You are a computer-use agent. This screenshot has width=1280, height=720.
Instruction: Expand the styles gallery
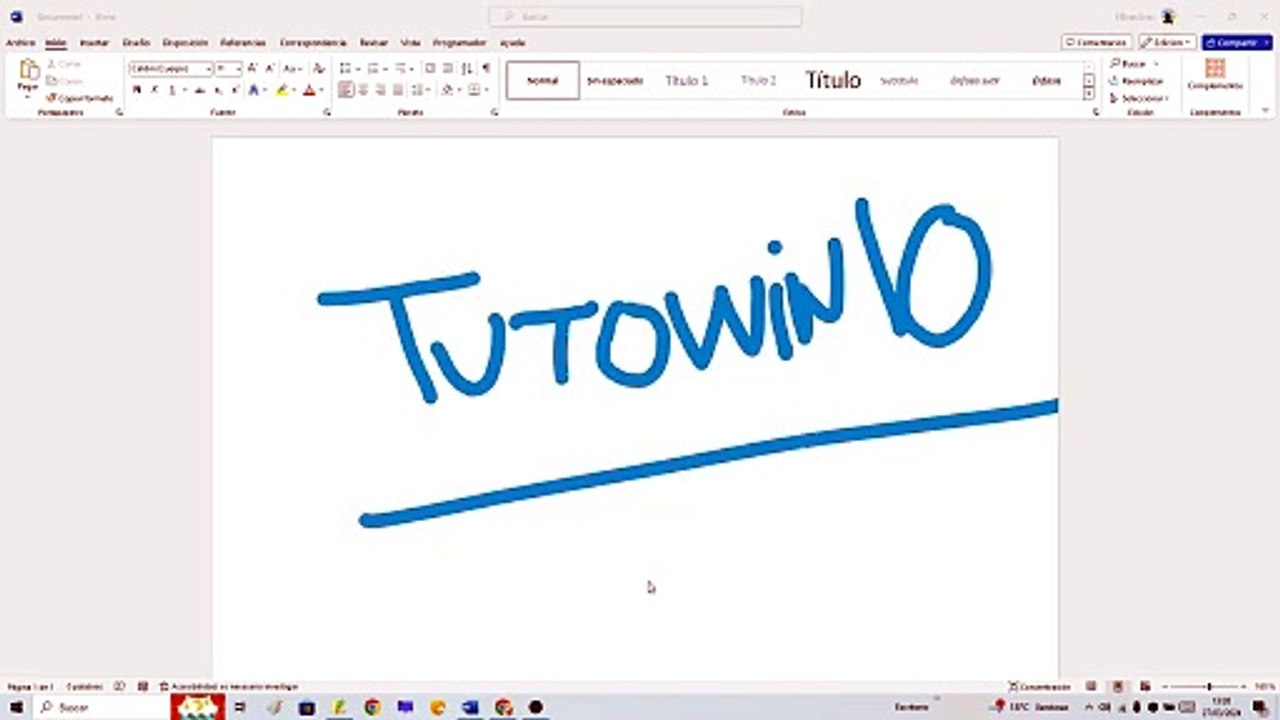1089,94
